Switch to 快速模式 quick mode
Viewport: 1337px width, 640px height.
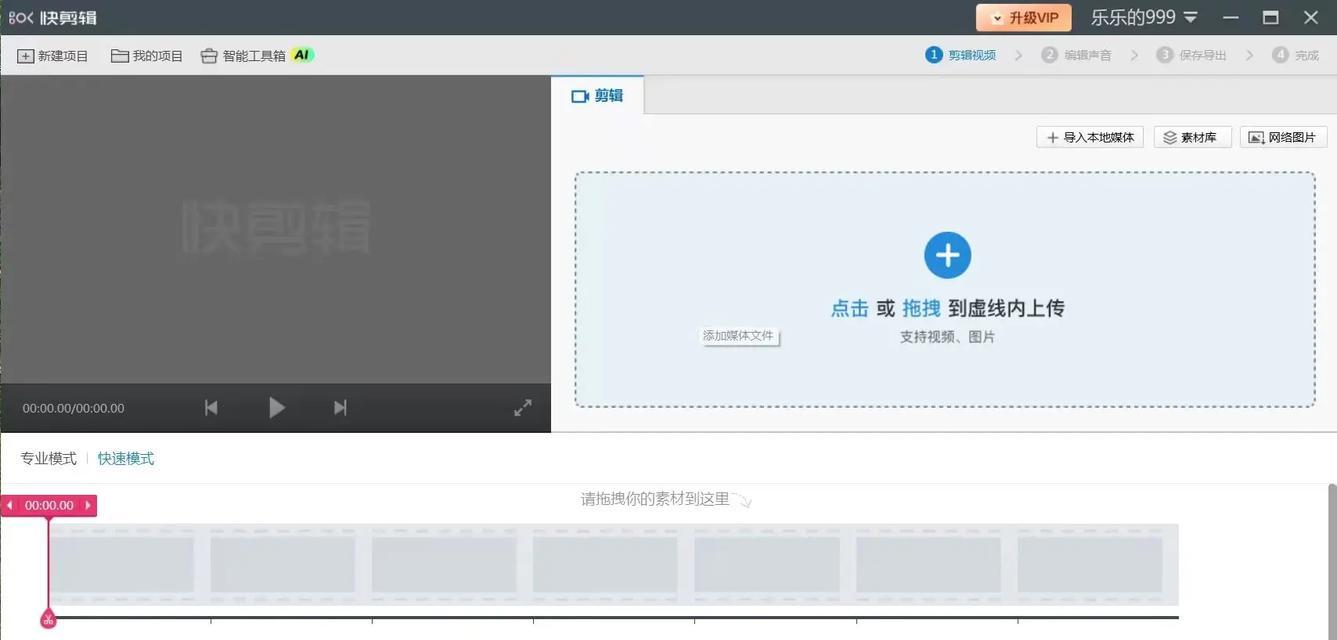[x=126, y=458]
